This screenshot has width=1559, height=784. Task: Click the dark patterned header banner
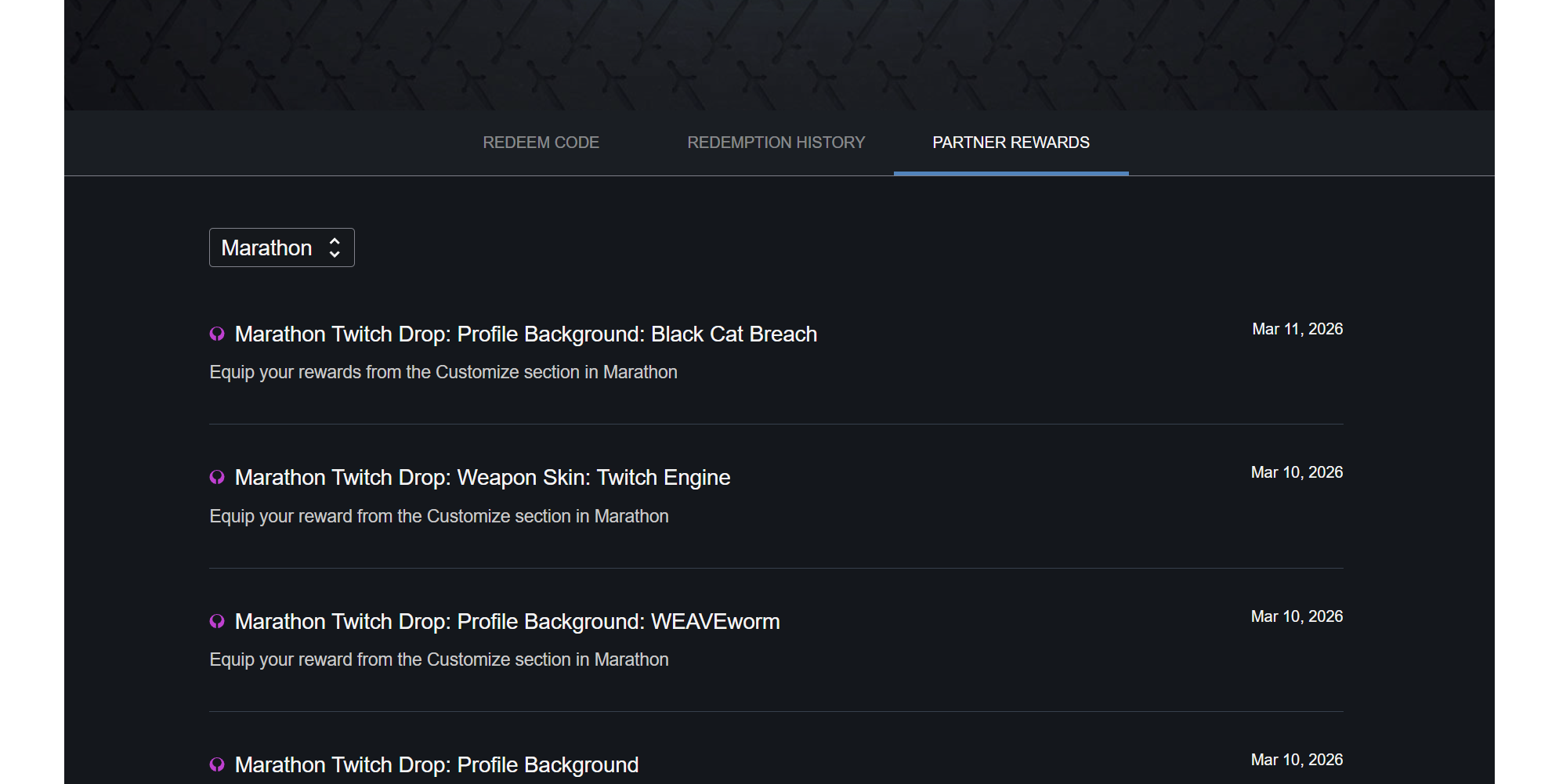(x=779, y=55)
